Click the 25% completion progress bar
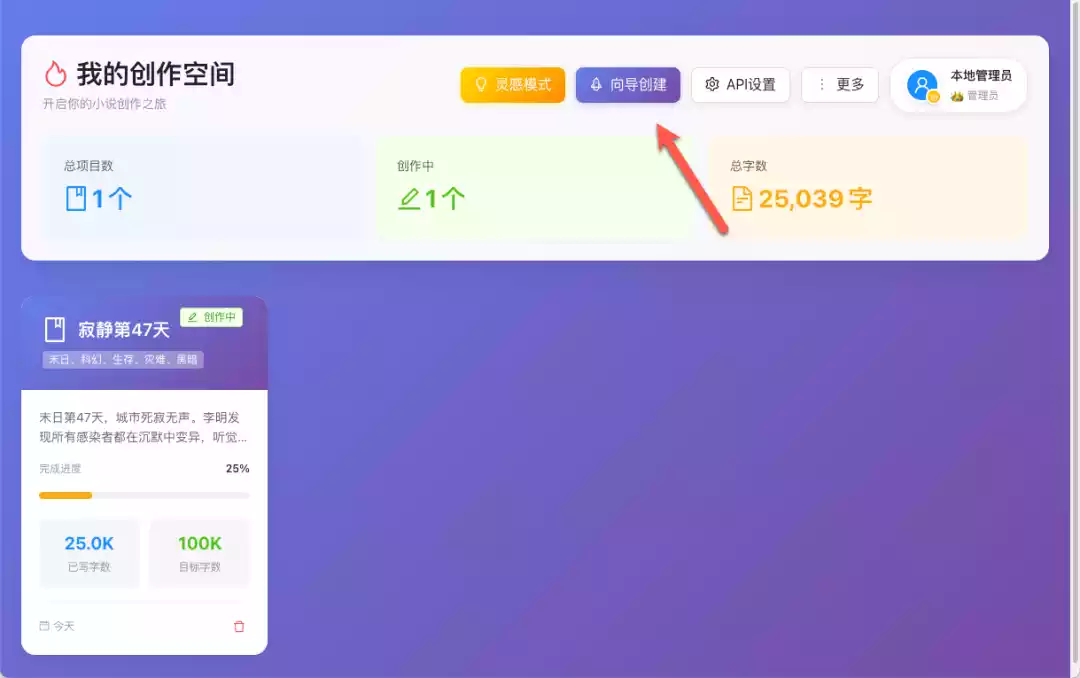Screen dimensions: 1080x678 [x=144, y=495]
